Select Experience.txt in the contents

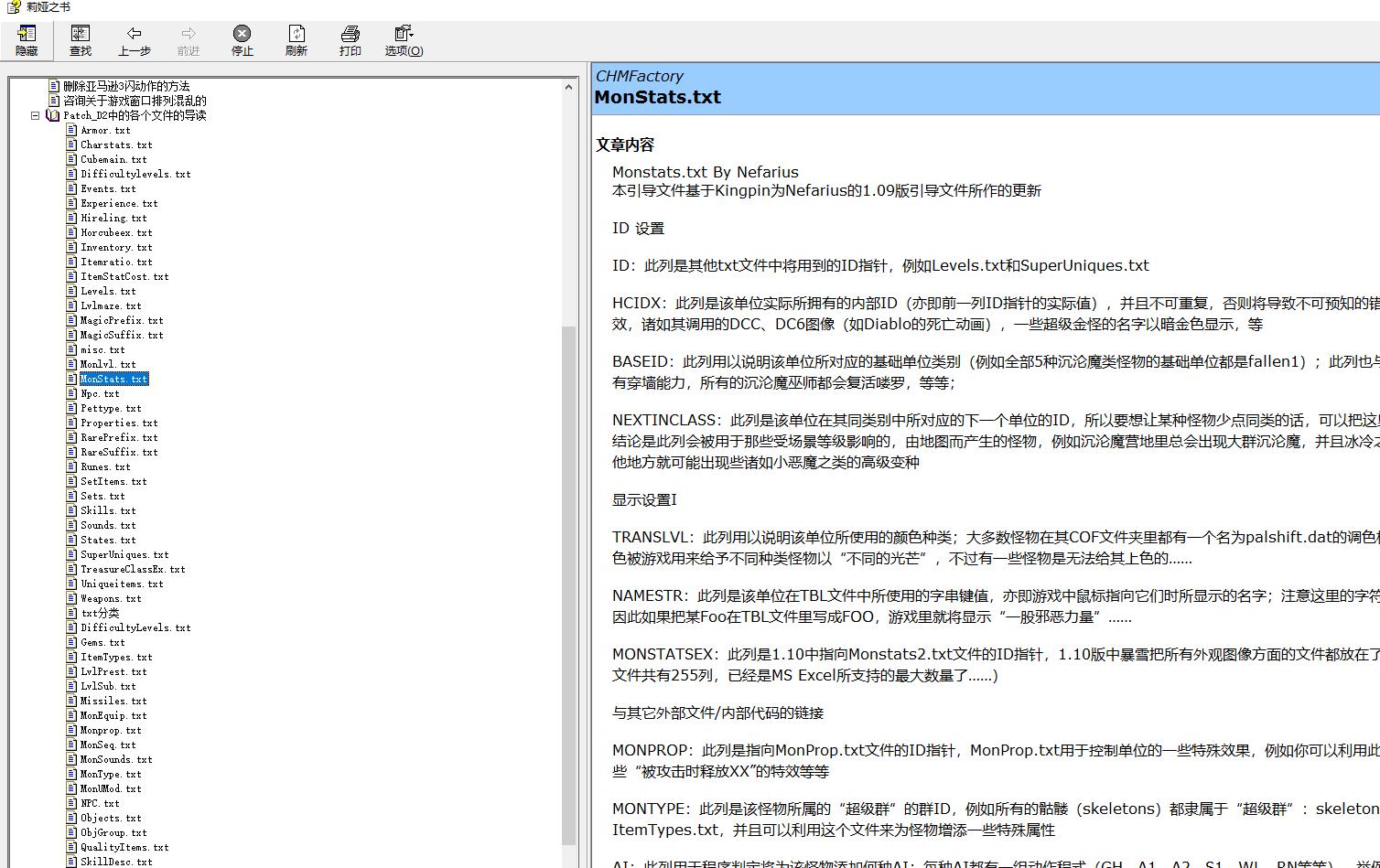click(x=119, y=203)
